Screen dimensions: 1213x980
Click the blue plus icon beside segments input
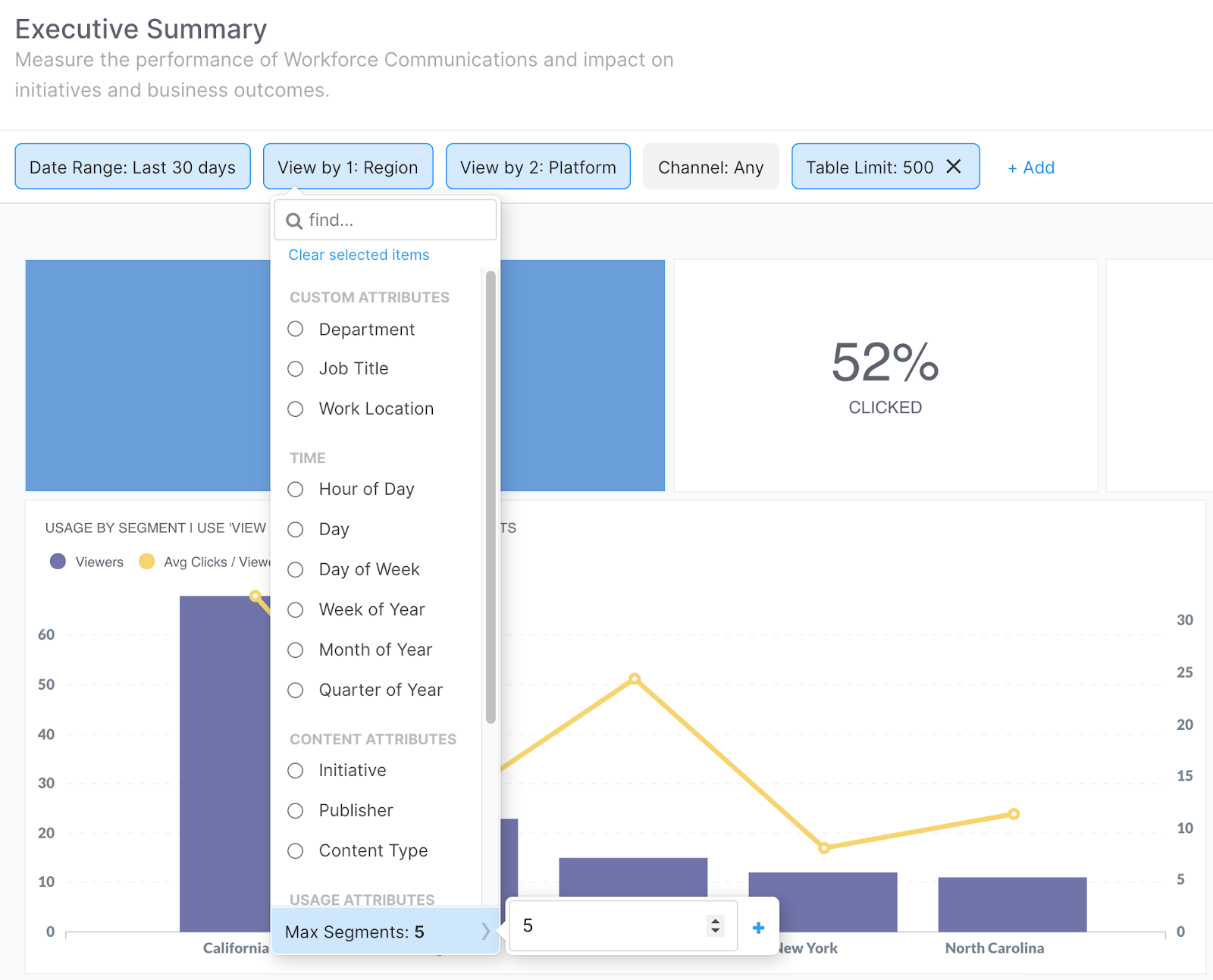[x=758, y=928]
